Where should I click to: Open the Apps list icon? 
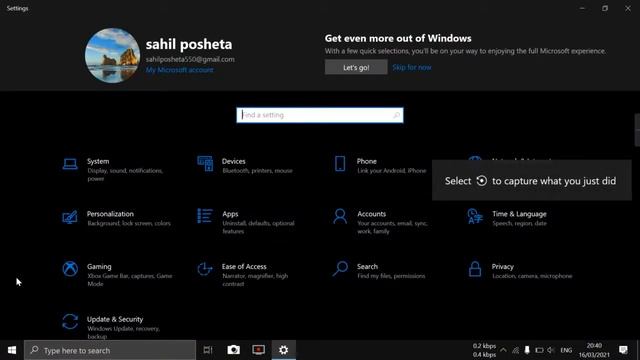pos(205,216)
